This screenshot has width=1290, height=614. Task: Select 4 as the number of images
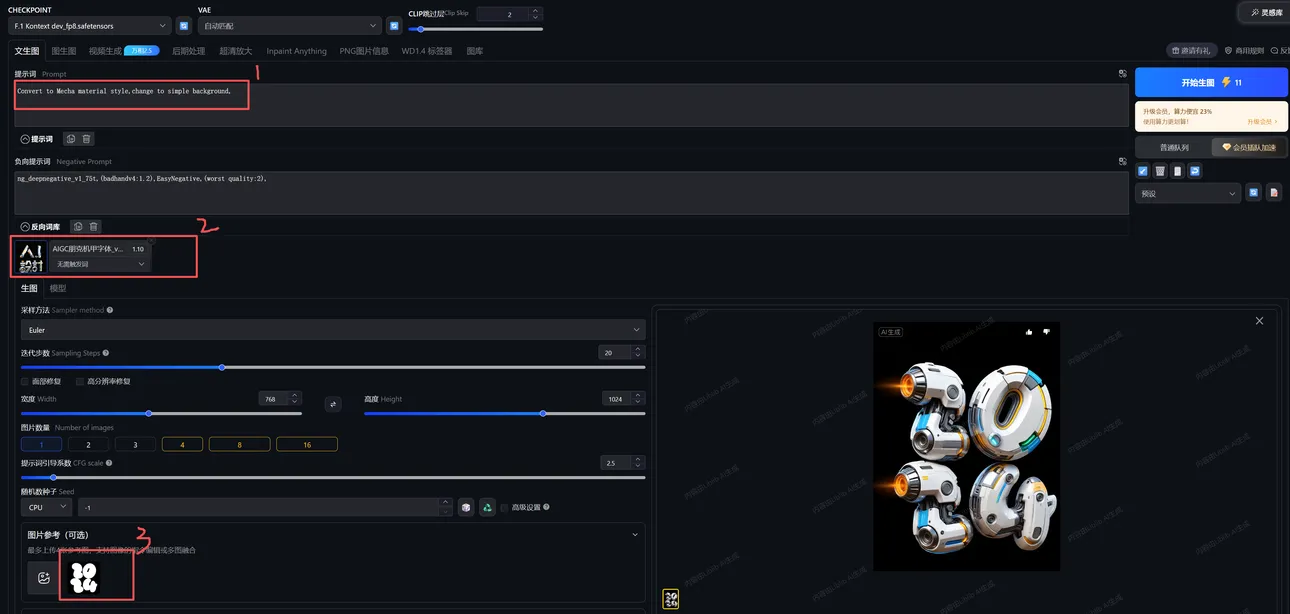coord(182,444)
